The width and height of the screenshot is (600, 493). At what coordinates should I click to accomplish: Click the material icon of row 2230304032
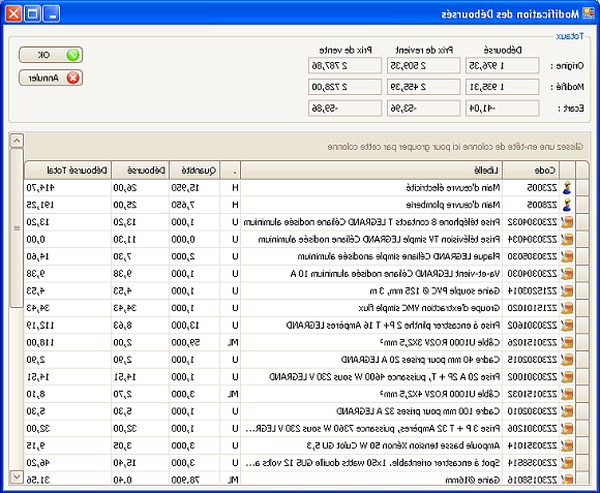click(x=567, y=221)
